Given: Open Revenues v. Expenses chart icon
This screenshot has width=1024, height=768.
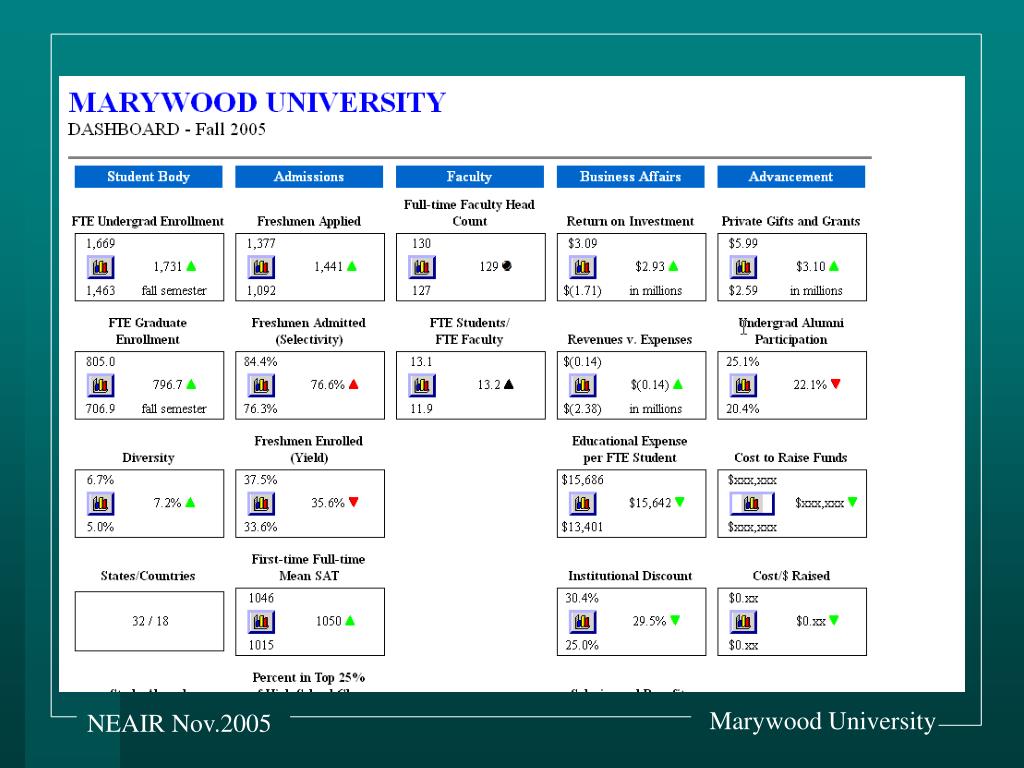Looking at the screenshot, I should pos(583,385).
